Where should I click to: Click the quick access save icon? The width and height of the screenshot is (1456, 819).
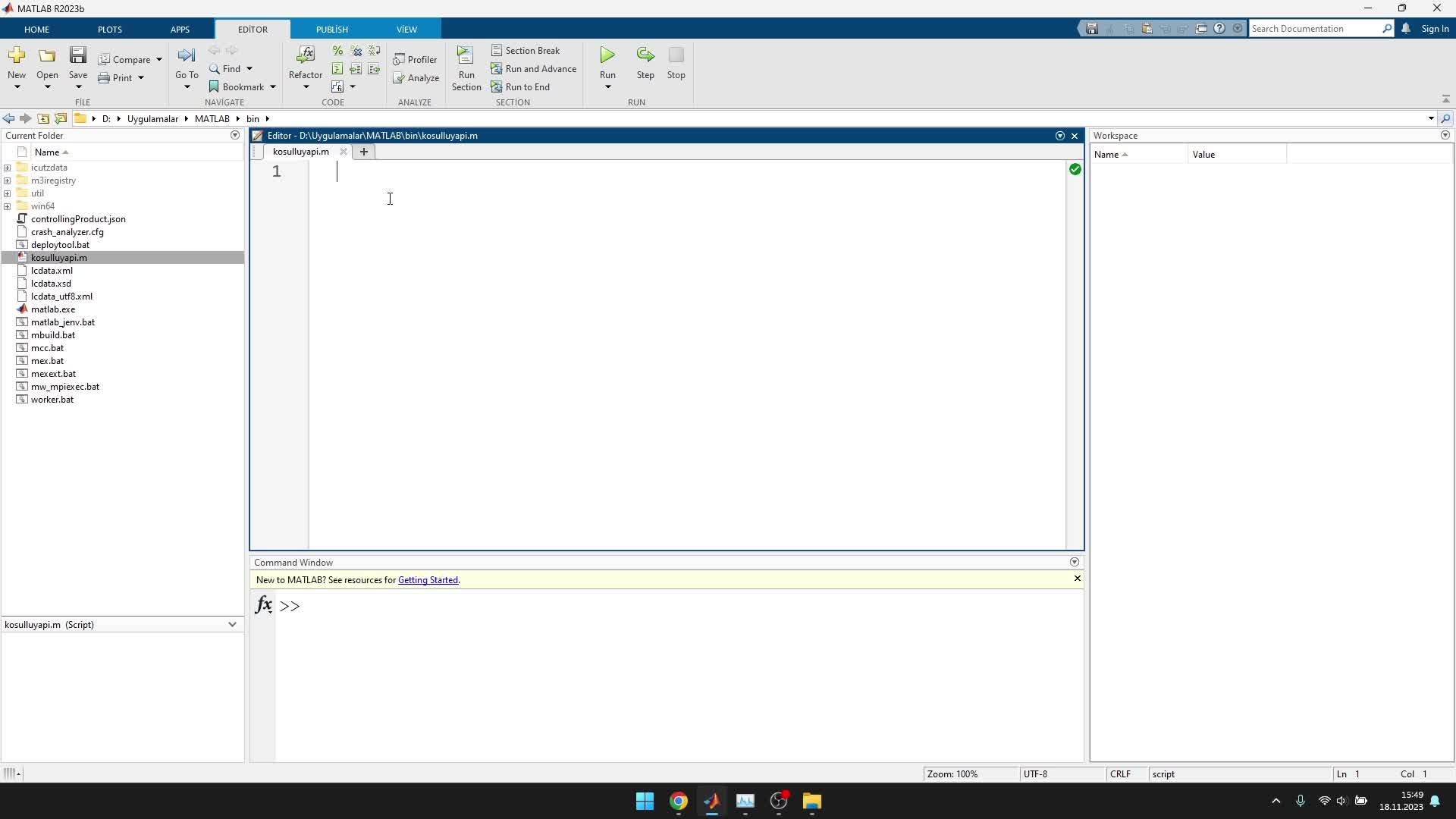(1092, 29)
